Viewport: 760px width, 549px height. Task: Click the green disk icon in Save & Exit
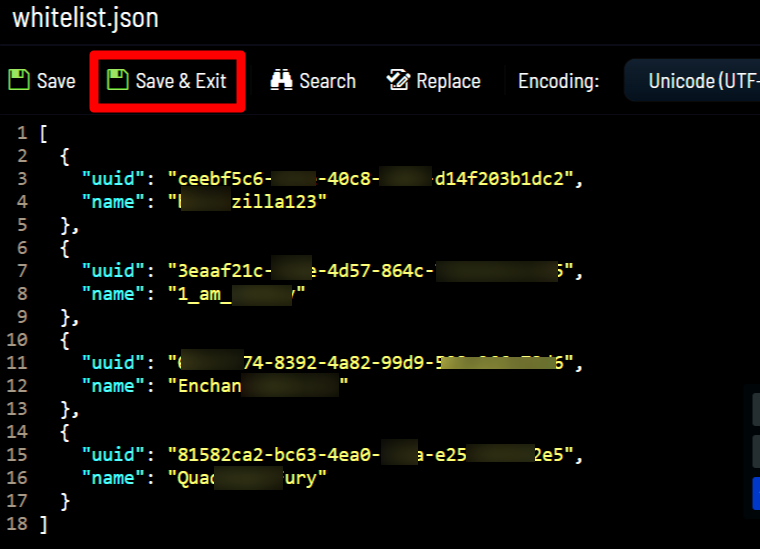click(x=118, y=80)
